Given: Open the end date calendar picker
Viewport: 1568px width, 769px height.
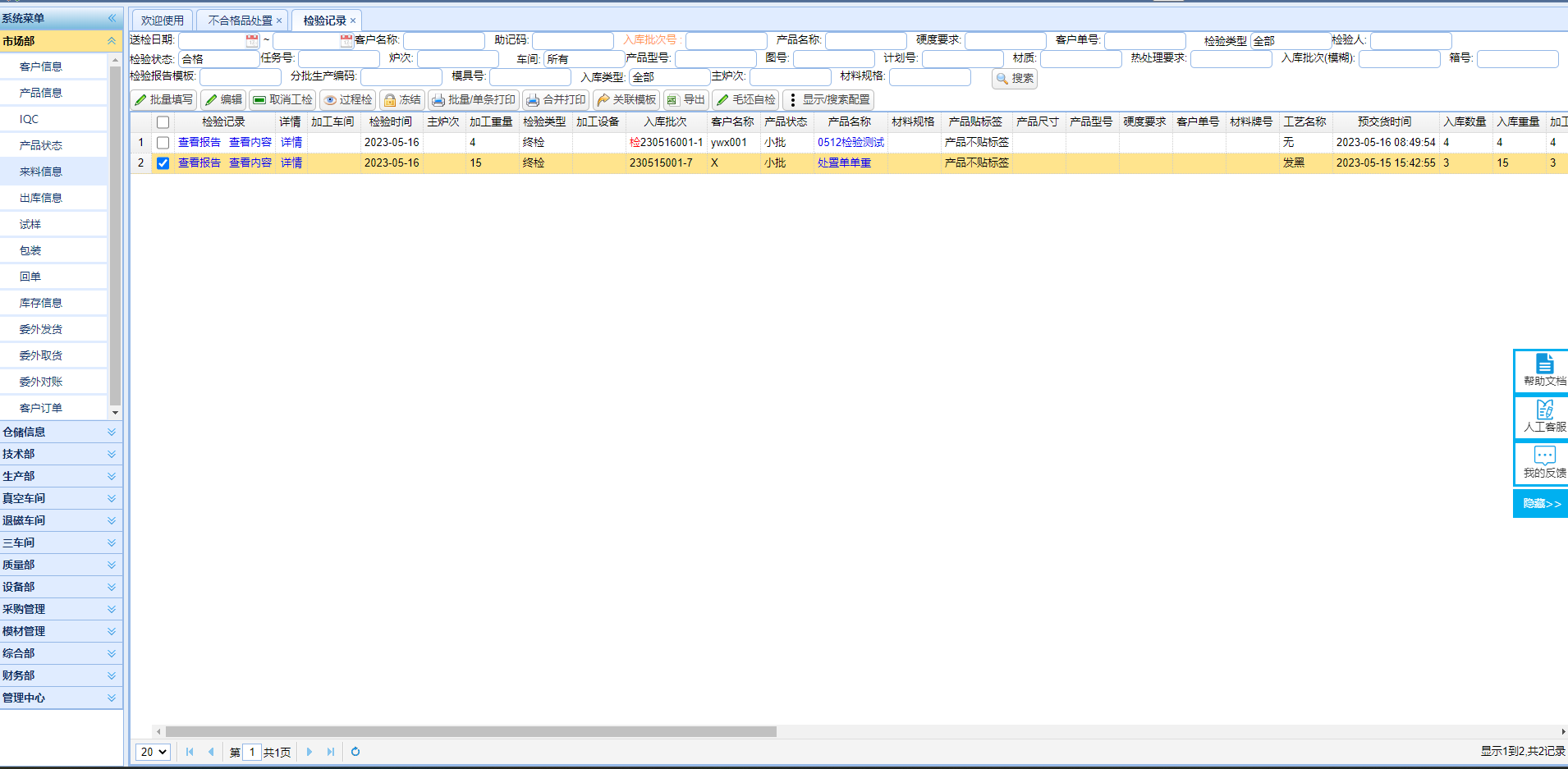Looking at the screenshot, I should [x=346, y=40].
